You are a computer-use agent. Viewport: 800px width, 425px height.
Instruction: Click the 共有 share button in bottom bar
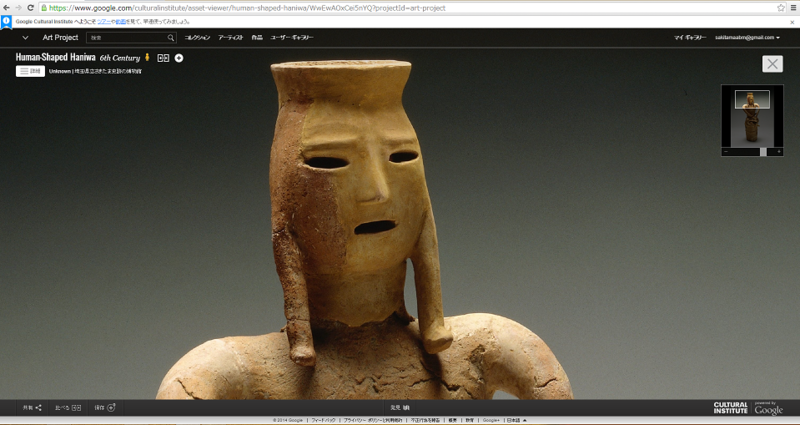tap(32, 408)
